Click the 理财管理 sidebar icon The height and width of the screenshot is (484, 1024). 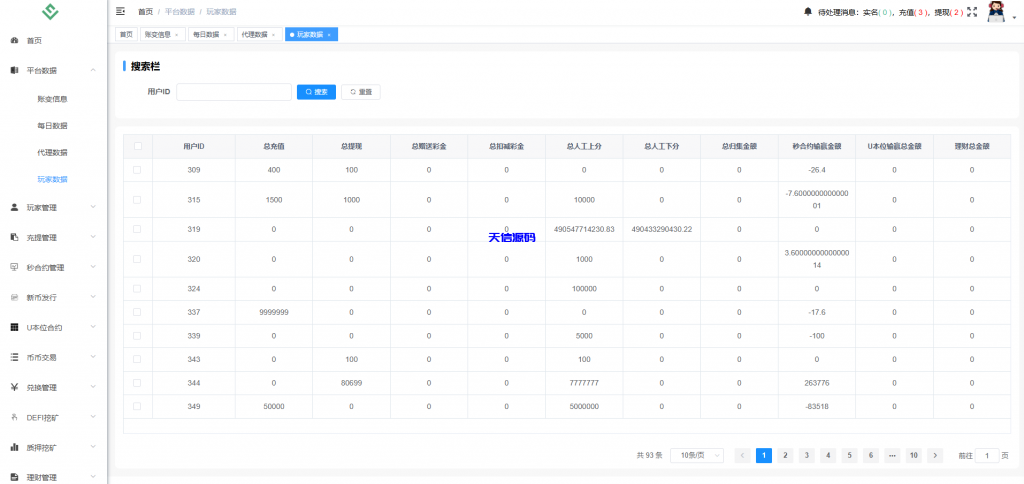click(14, 477)
